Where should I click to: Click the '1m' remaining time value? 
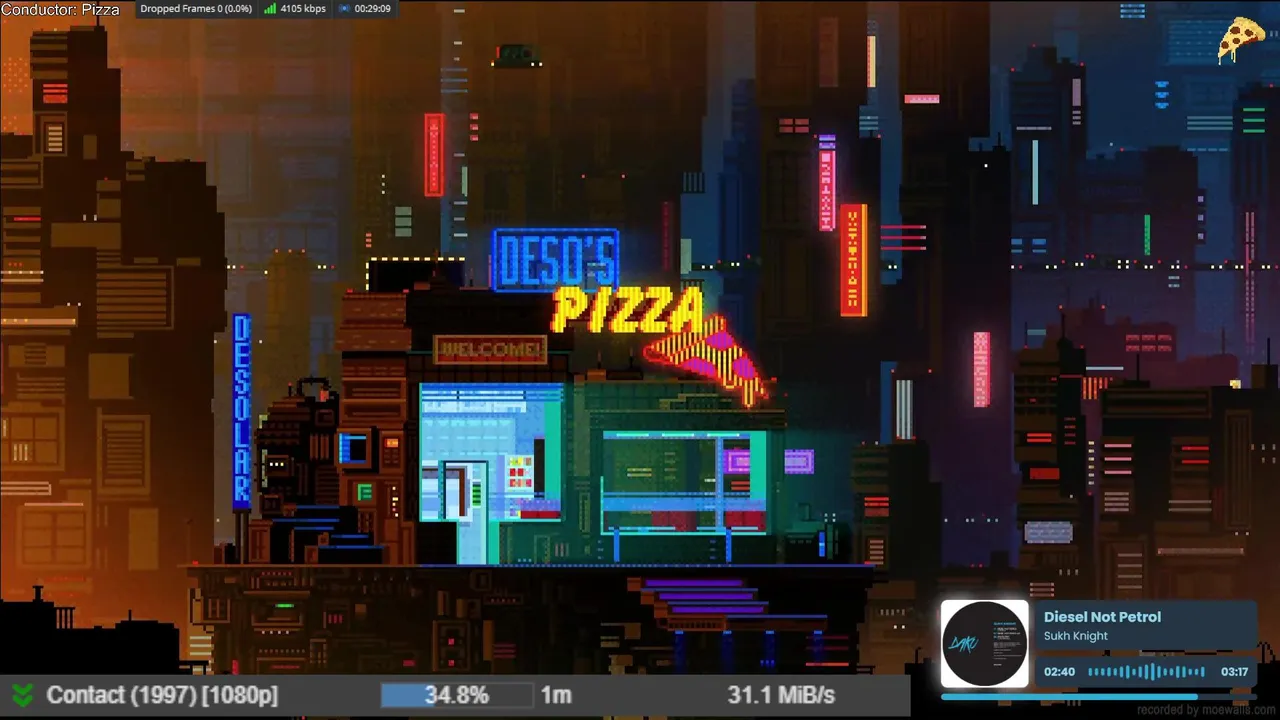click(x=556, y=695)
